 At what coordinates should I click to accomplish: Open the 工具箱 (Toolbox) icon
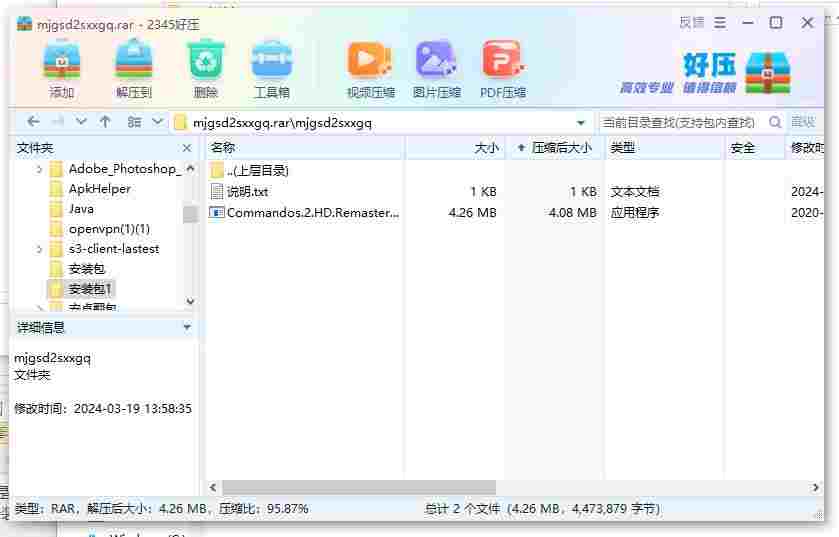272,68
